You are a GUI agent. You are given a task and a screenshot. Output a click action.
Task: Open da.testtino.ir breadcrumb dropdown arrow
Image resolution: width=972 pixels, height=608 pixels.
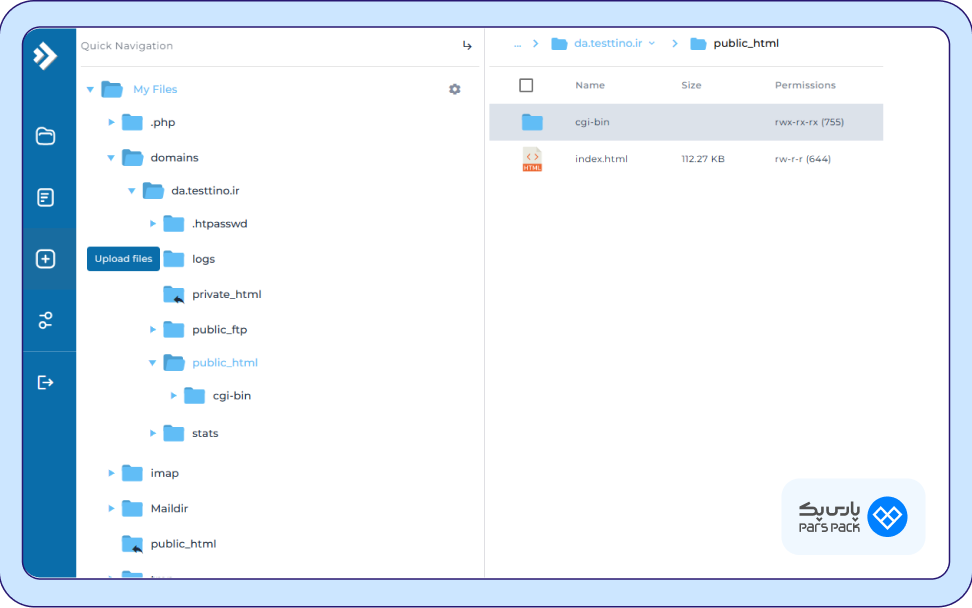pos(652,43)
